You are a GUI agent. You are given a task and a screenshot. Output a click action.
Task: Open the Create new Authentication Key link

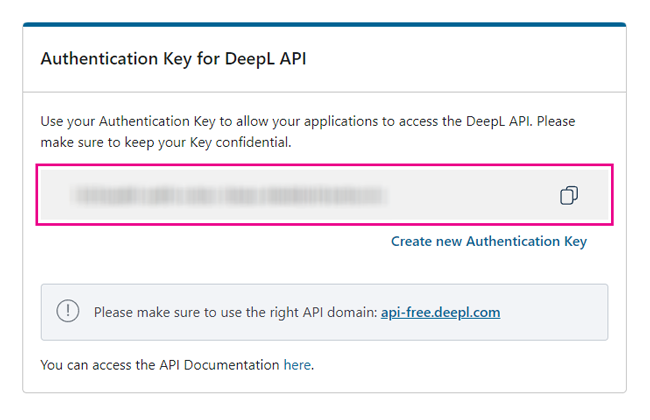click(488, 241)
